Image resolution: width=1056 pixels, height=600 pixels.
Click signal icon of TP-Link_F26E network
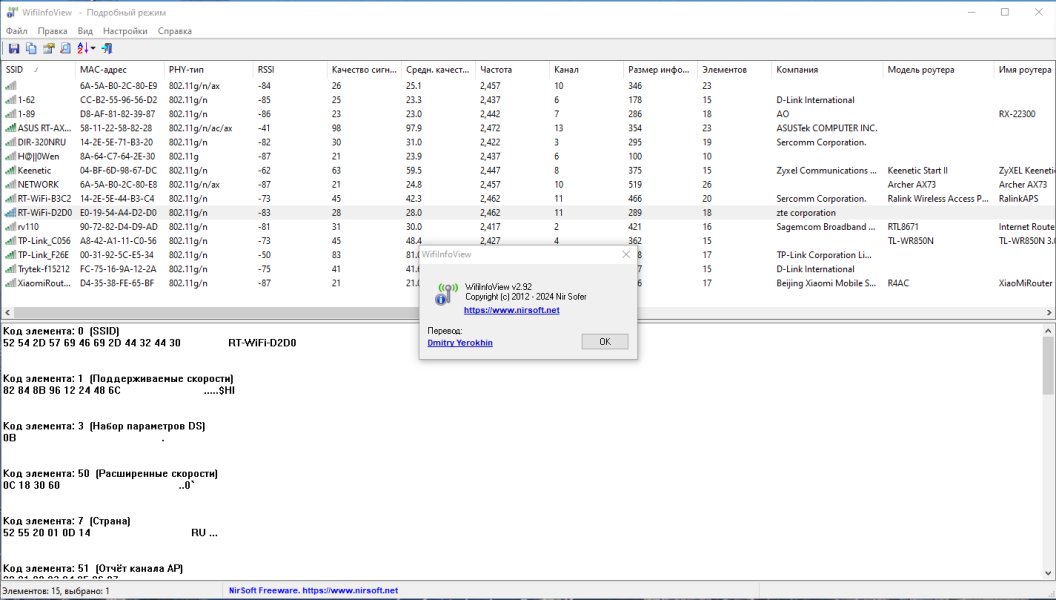pyautogui.click(x=10, y=256)
